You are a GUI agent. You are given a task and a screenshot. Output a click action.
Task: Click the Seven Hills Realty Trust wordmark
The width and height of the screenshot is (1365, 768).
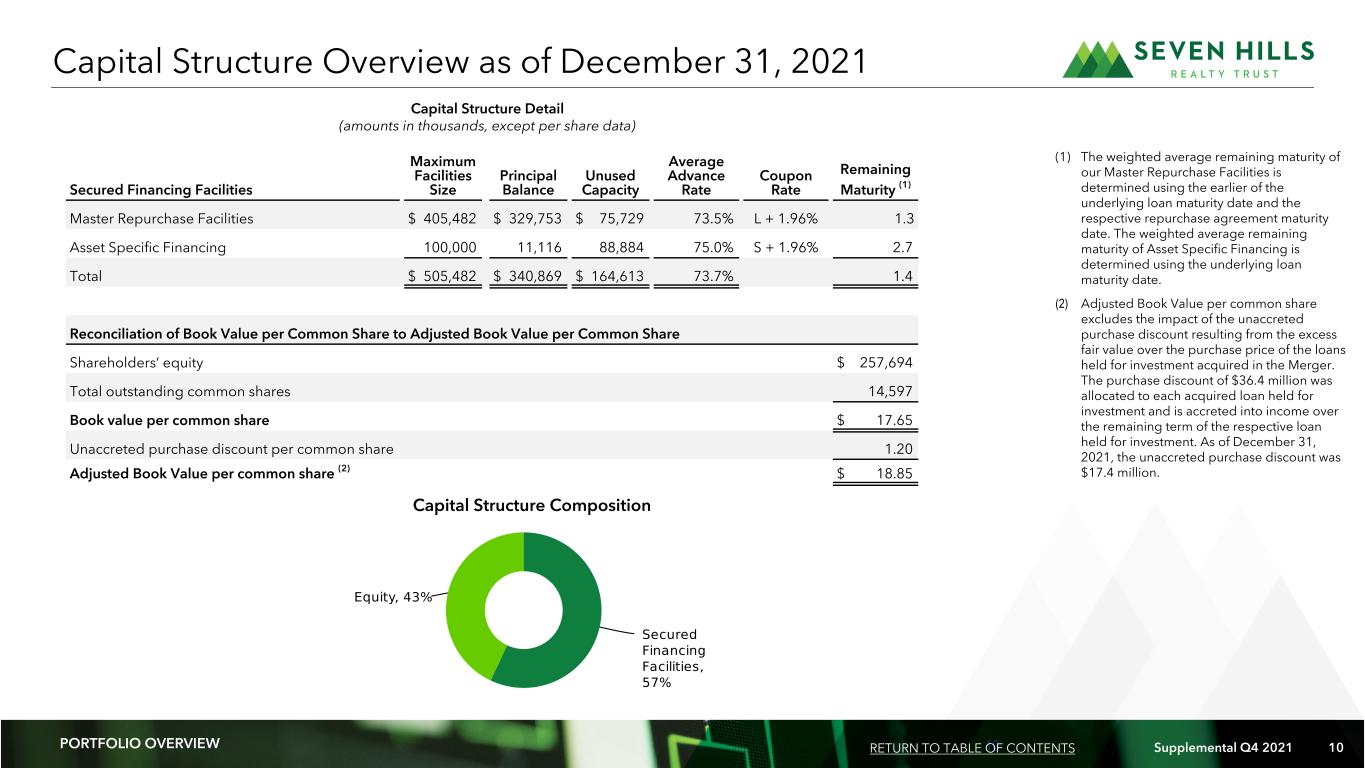[1226, 59]
